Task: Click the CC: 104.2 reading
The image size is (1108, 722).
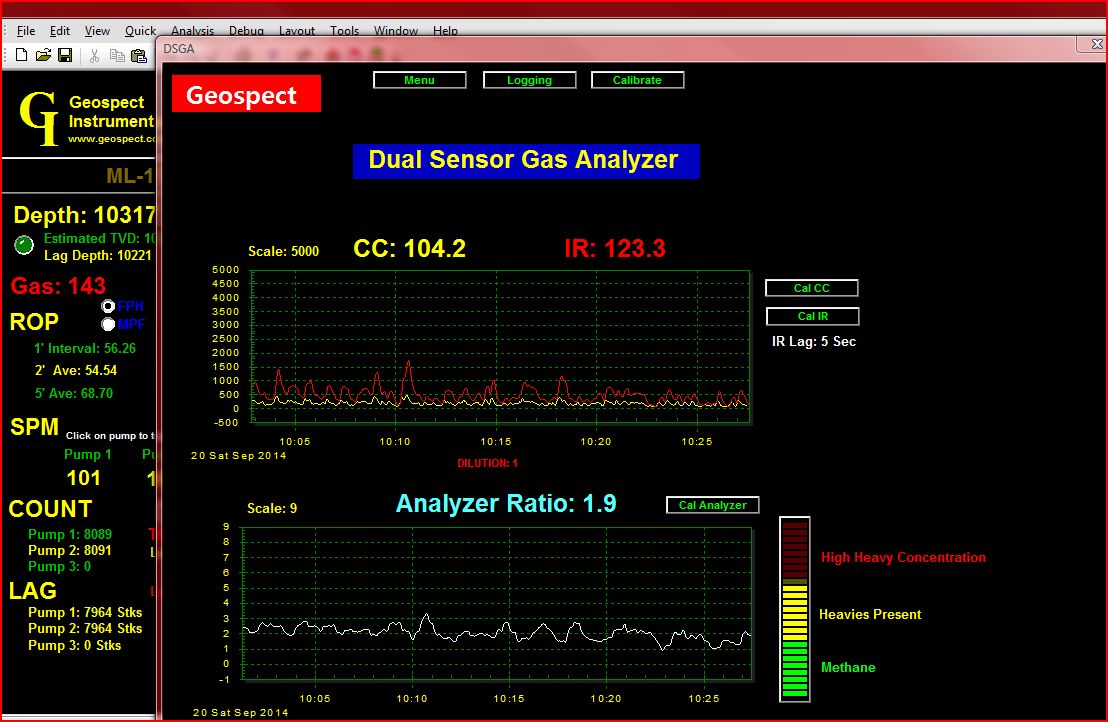Action: click(410, 248)
